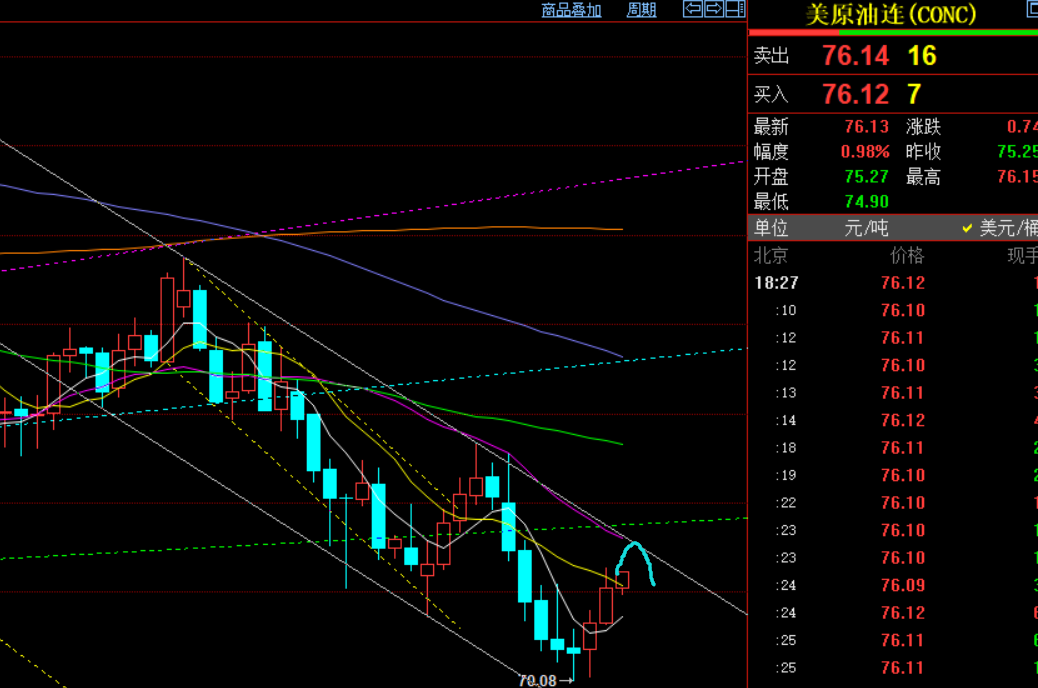Click the latest price 76.13 value
Screen dimensions: 1038x688
(866, 127)
